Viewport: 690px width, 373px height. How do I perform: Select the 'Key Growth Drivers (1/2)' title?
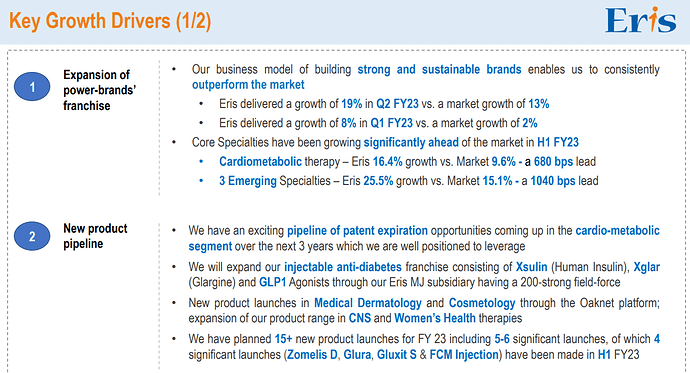point(110,21)
